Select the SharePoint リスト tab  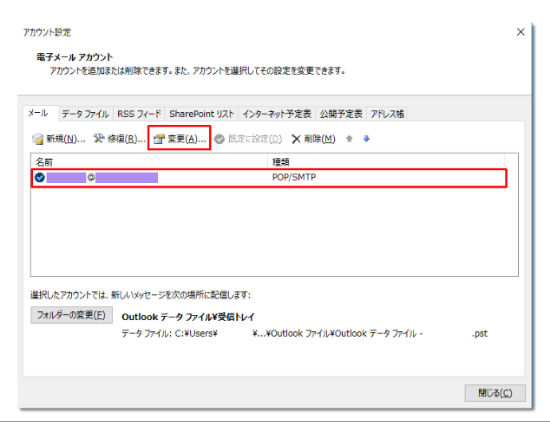[201, 114]
